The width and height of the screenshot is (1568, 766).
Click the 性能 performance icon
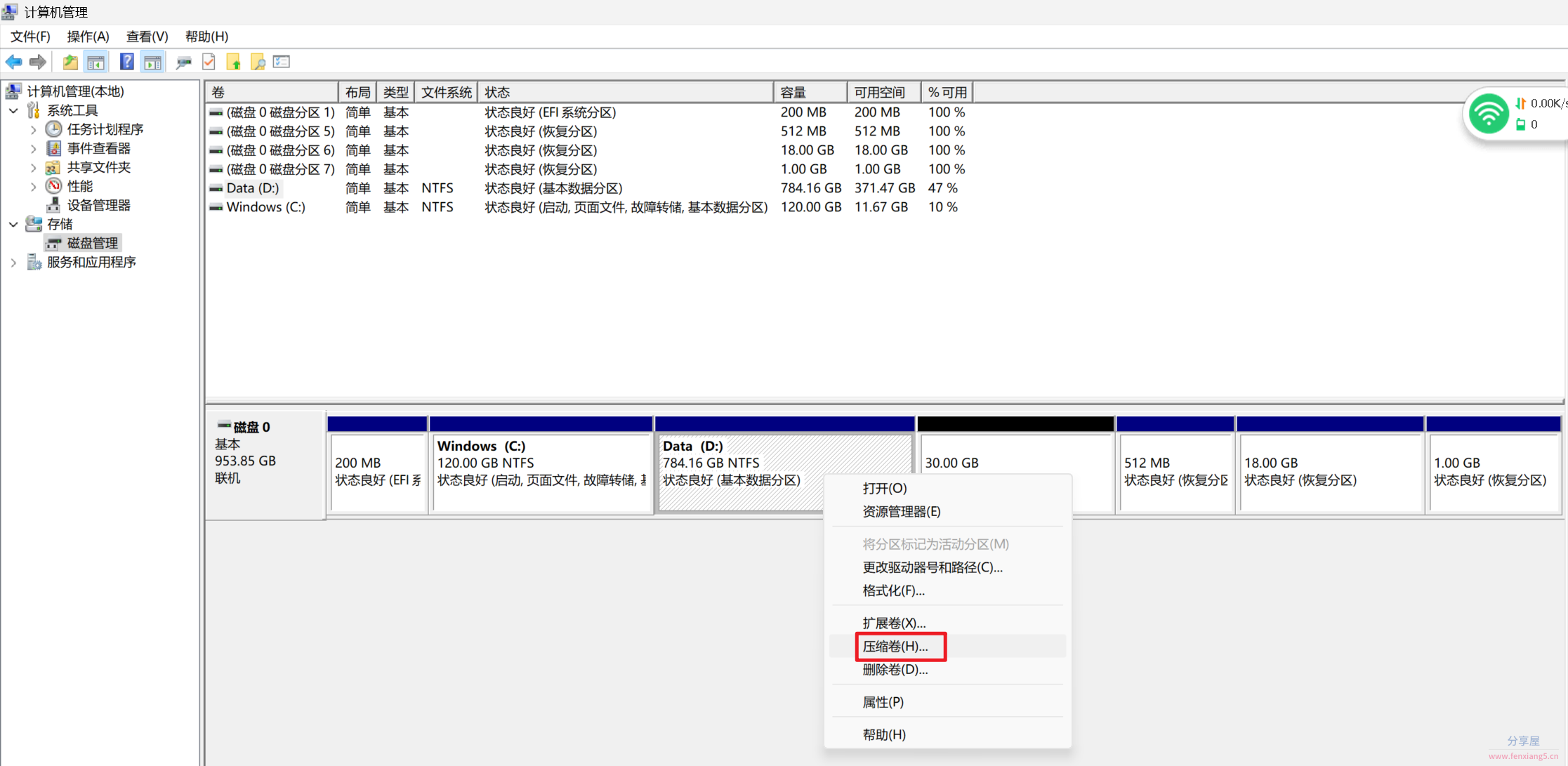coord(53,186)
